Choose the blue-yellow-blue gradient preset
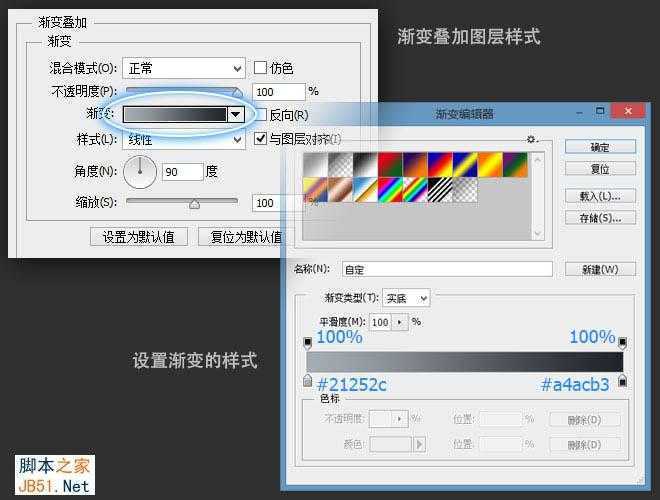This screenshot has height=500, width=660. click(x=465, y=165)
